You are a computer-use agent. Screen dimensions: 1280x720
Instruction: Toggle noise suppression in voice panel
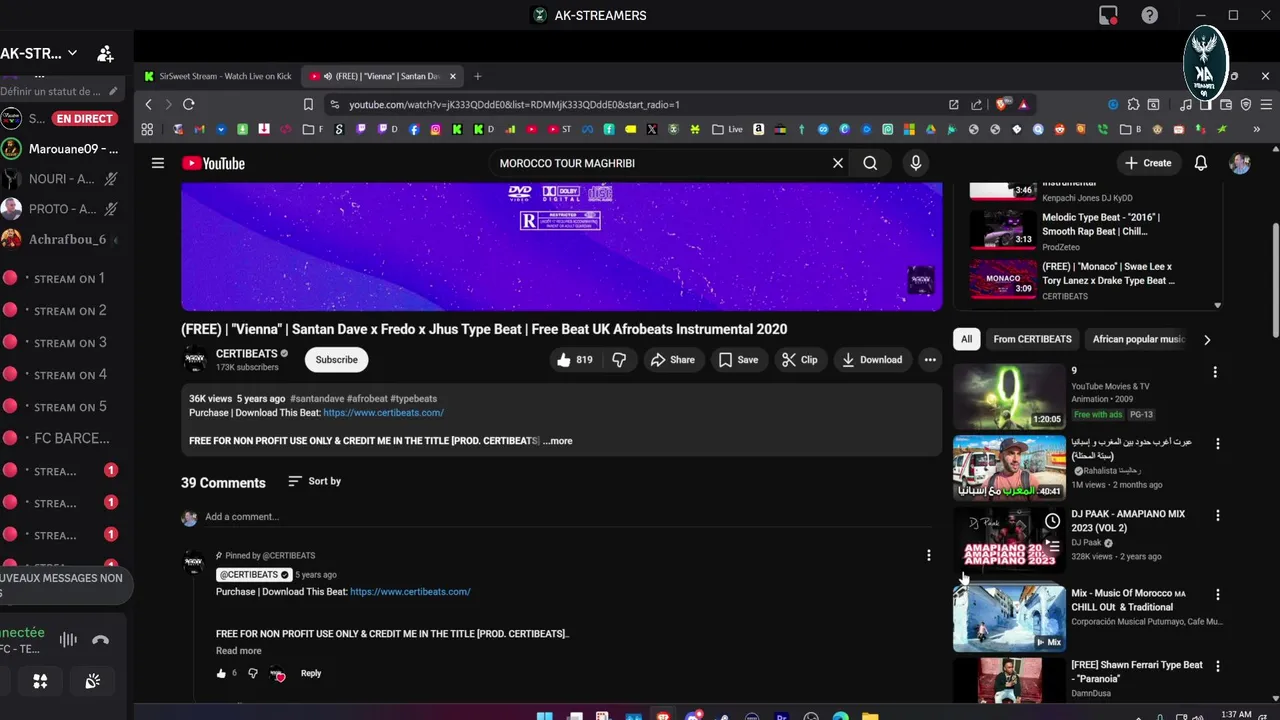click(x=68, y=640)
